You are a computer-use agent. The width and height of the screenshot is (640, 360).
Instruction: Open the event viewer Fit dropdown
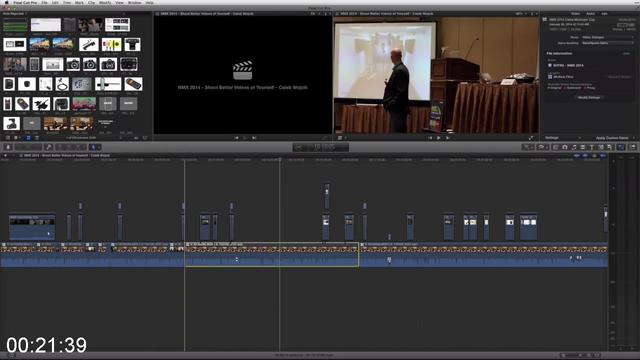click(x=314, y=13)
